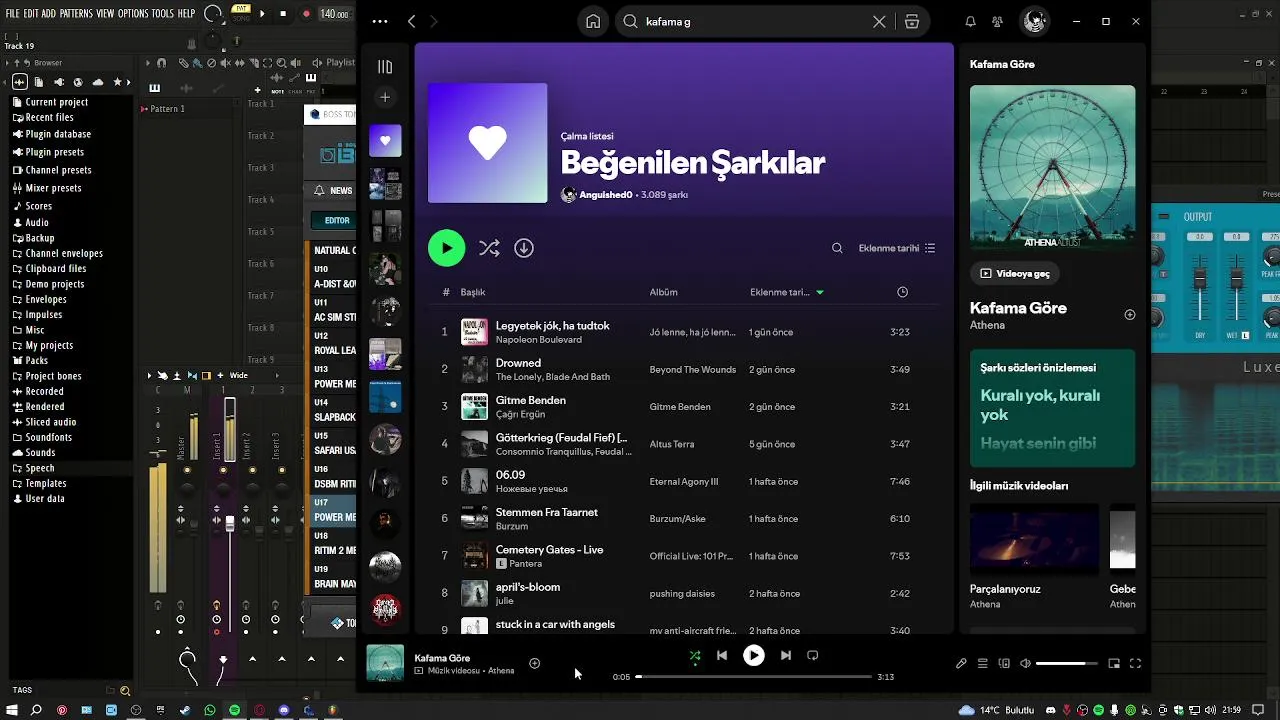
Task: Open lyrics preview card Şarkı sözleri önizlemesi
Action: (1053, 408)
